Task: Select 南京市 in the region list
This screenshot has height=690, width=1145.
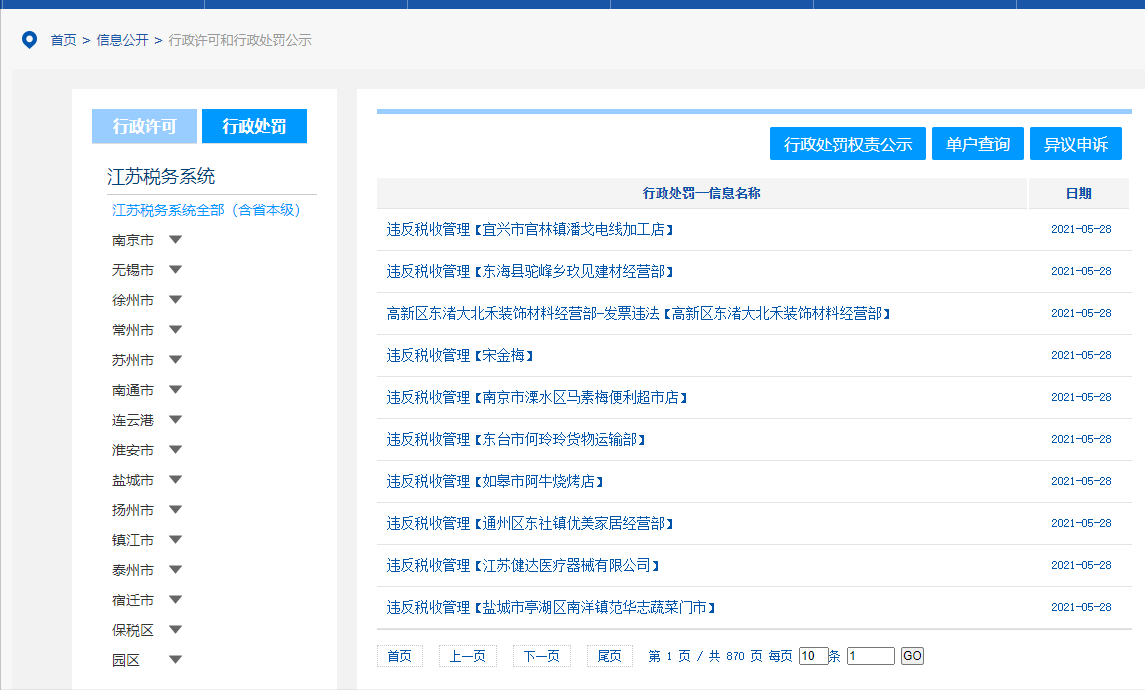Action: pos(133,240)
